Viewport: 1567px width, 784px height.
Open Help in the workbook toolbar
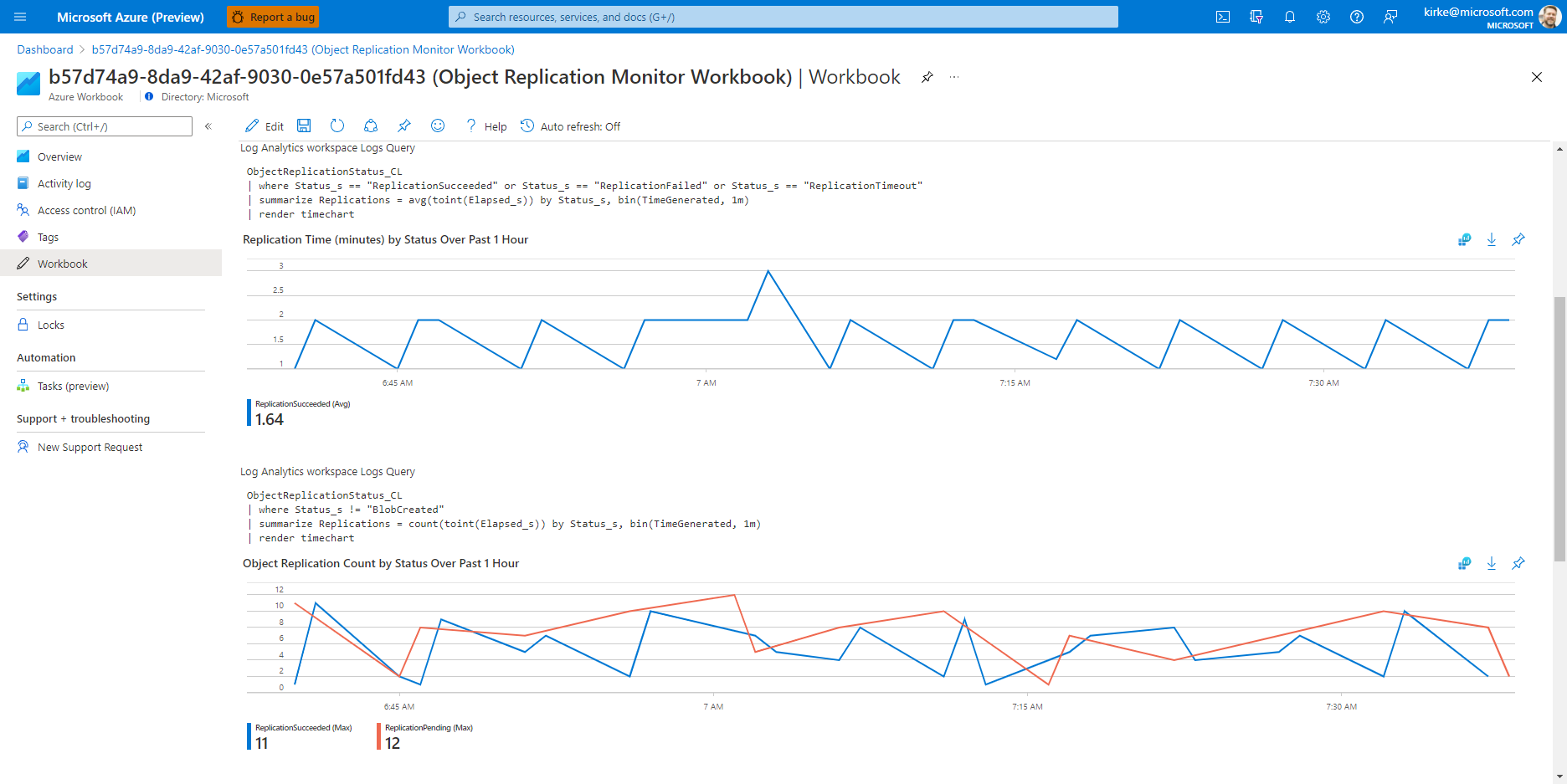coord(486,126)
